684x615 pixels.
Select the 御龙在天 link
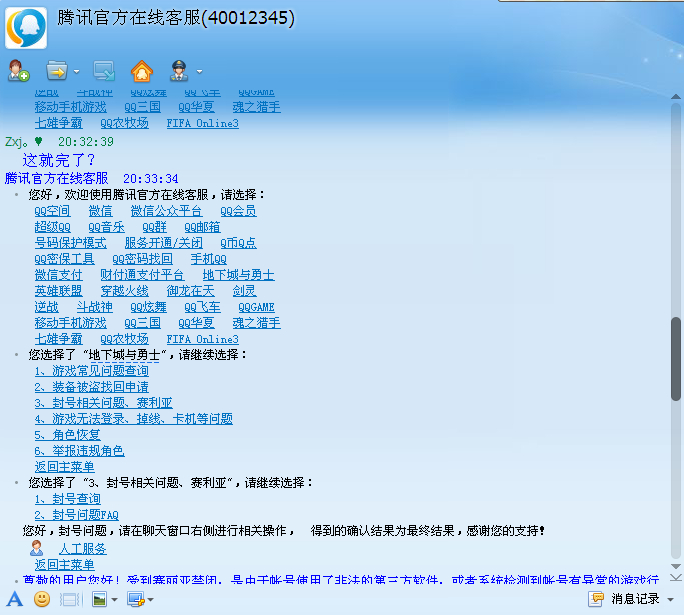(x=191, y=291)
